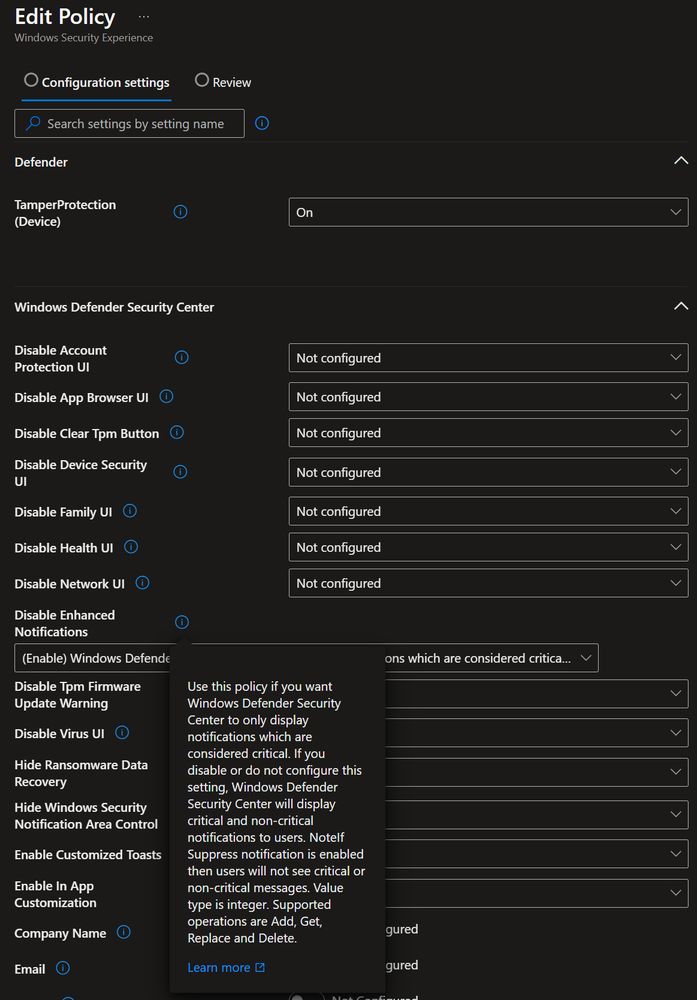
Task: Open Hide Ransomware Data Recovery dropdown
Action: [x=536, y=772]
